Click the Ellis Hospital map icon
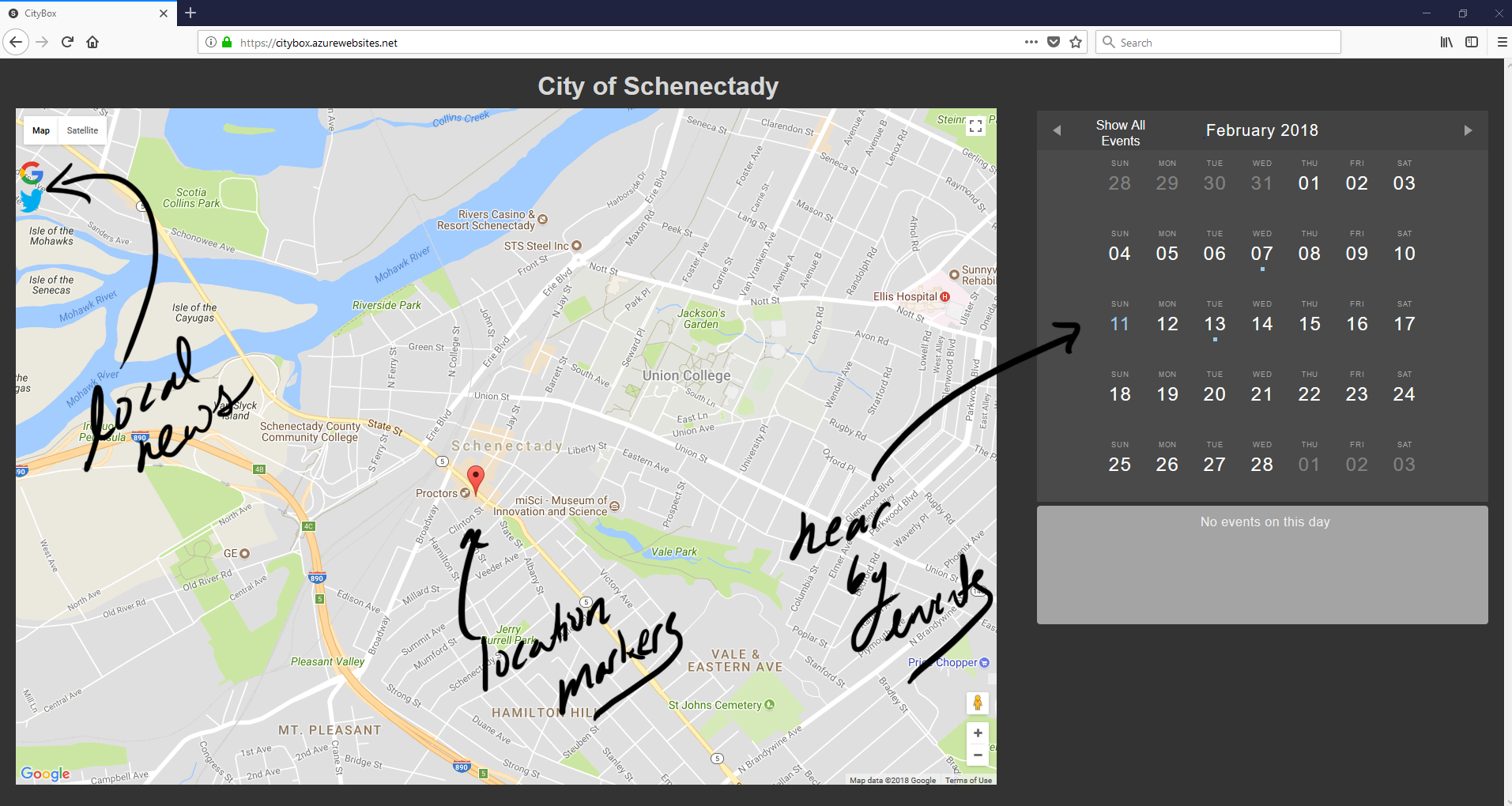 945,296
